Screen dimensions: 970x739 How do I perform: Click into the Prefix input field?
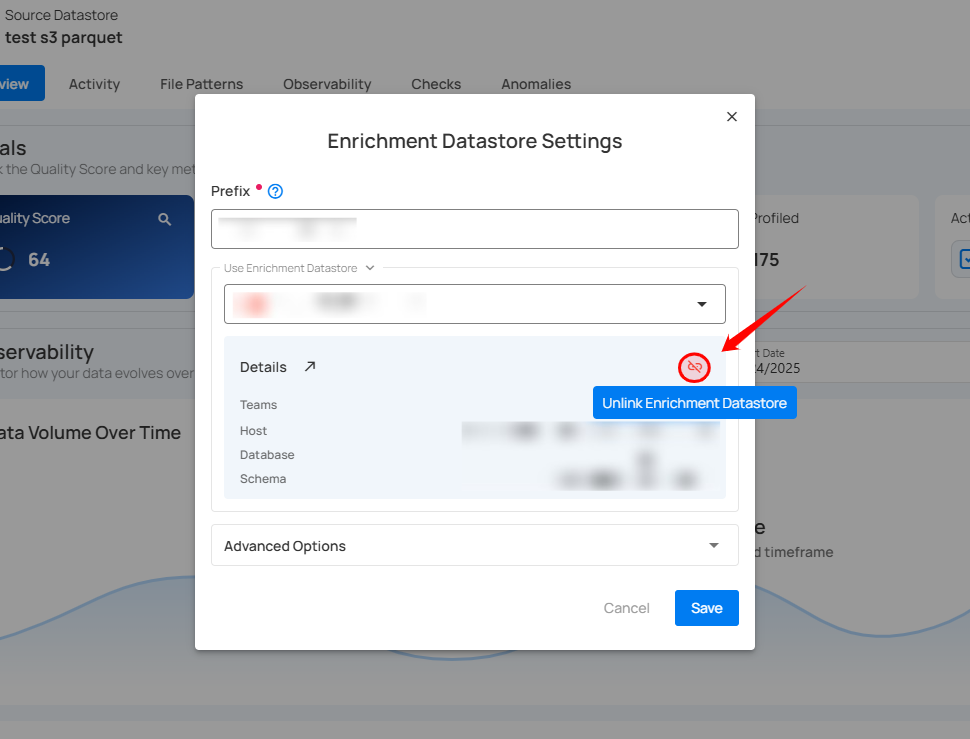tap(474, 229)
